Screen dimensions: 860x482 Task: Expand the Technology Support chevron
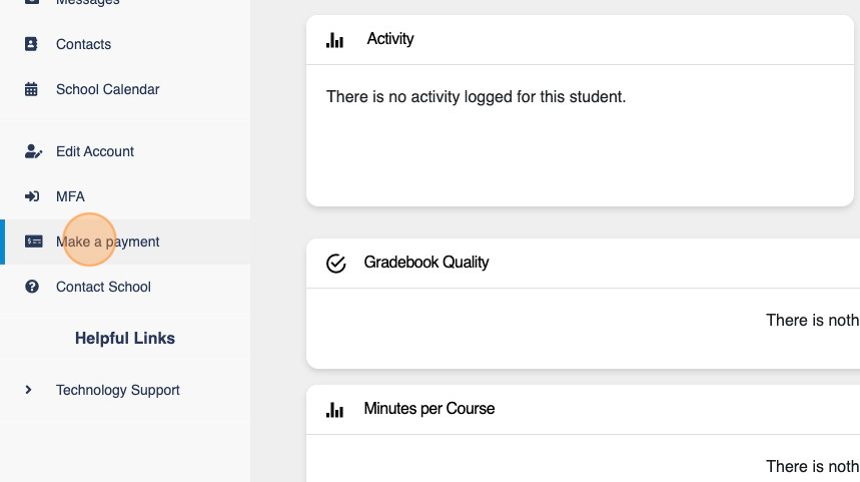tap(29, 390)
